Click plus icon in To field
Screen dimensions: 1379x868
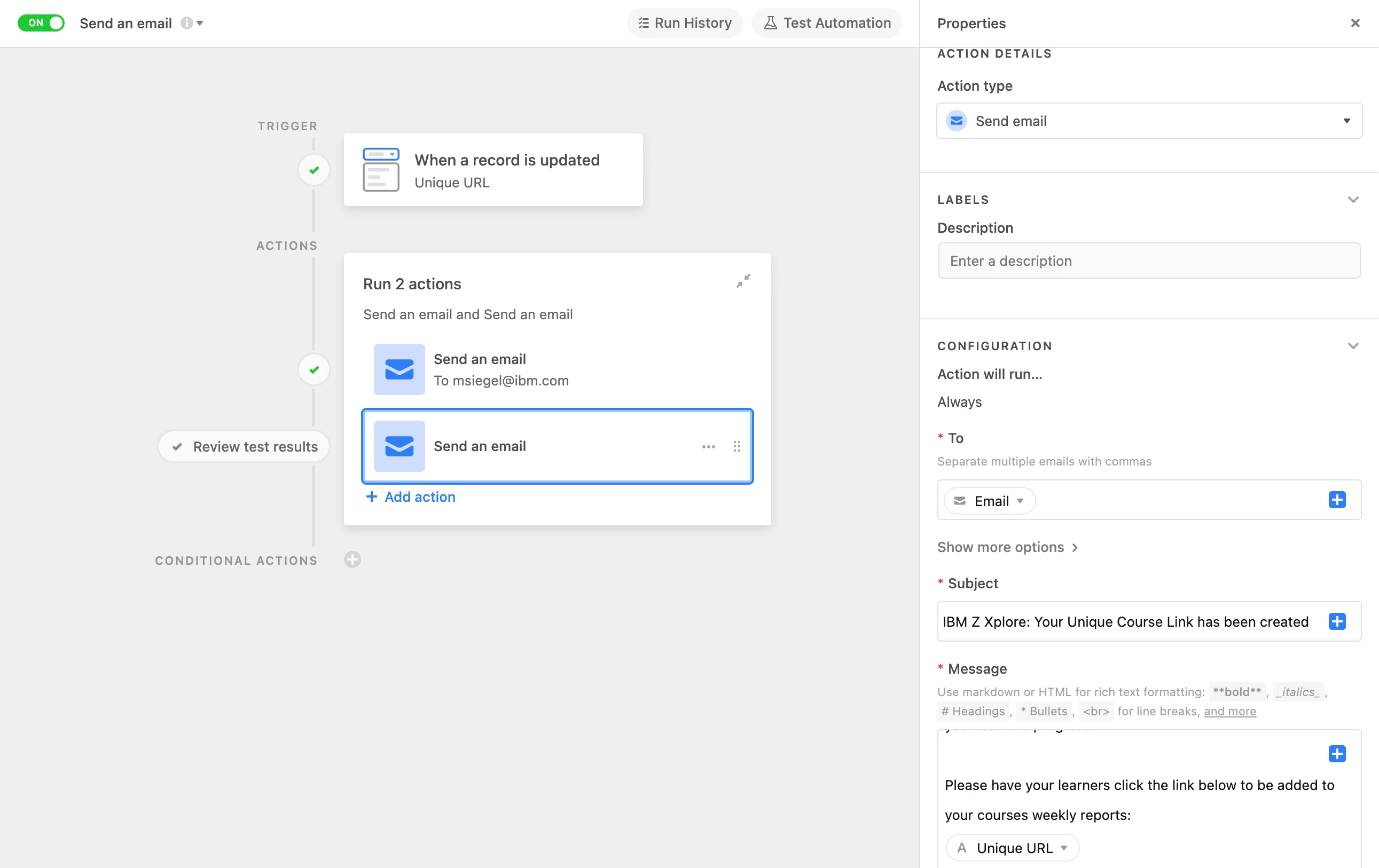(x=1337, y=500)
